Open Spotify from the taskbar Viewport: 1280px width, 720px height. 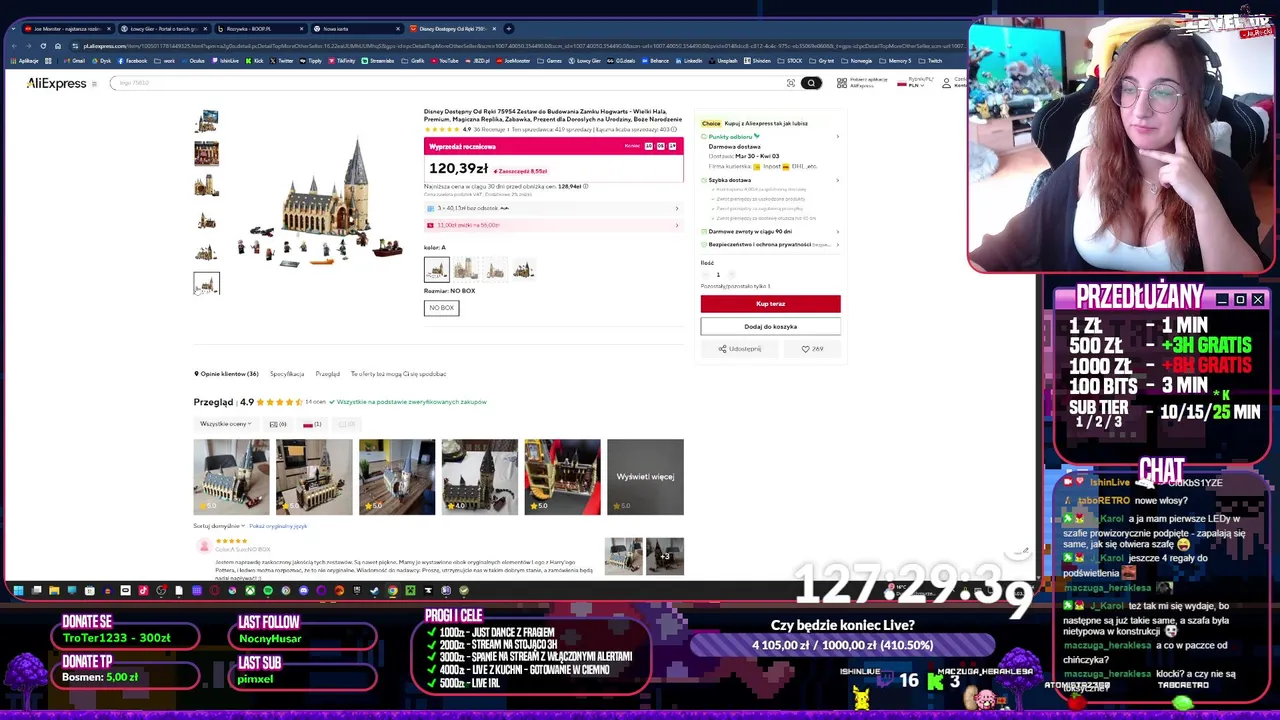[267, 590]
